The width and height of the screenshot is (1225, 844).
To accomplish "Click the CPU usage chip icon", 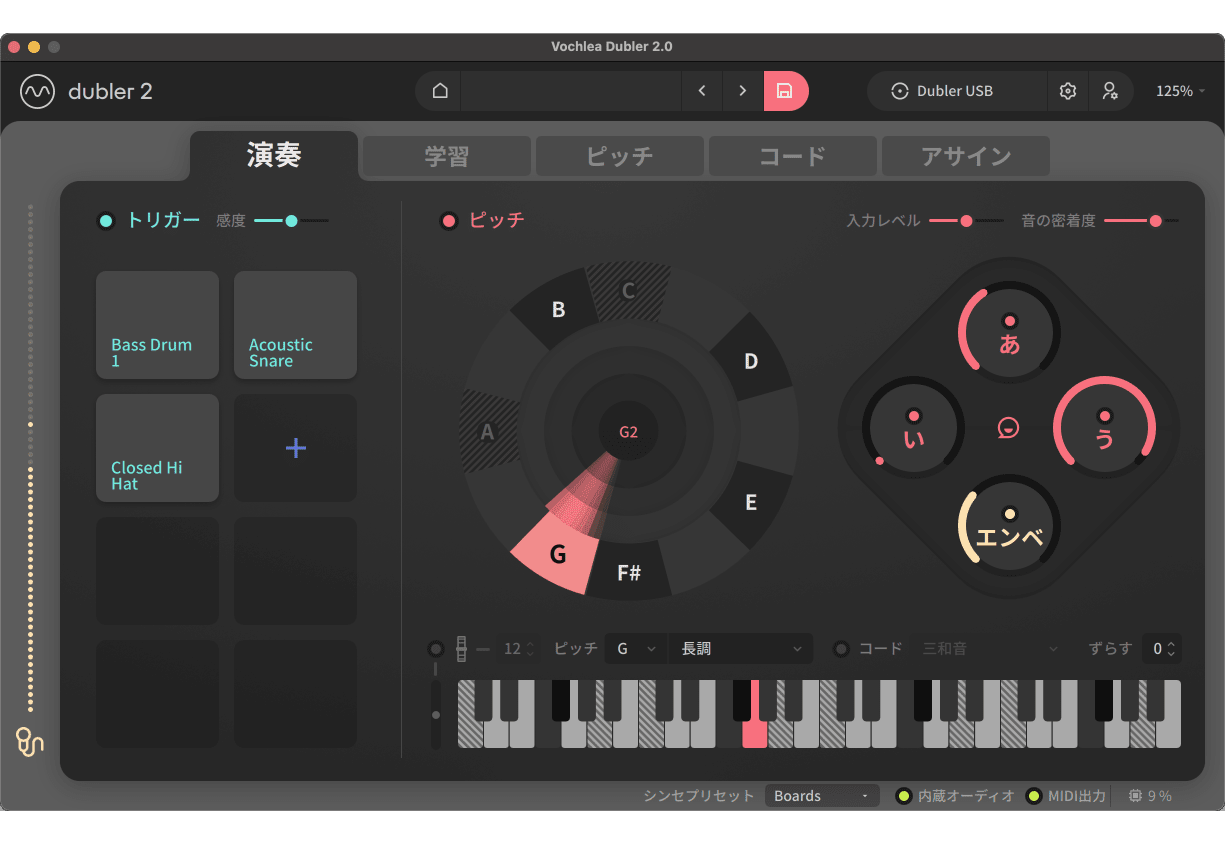I will (1135, 796).
